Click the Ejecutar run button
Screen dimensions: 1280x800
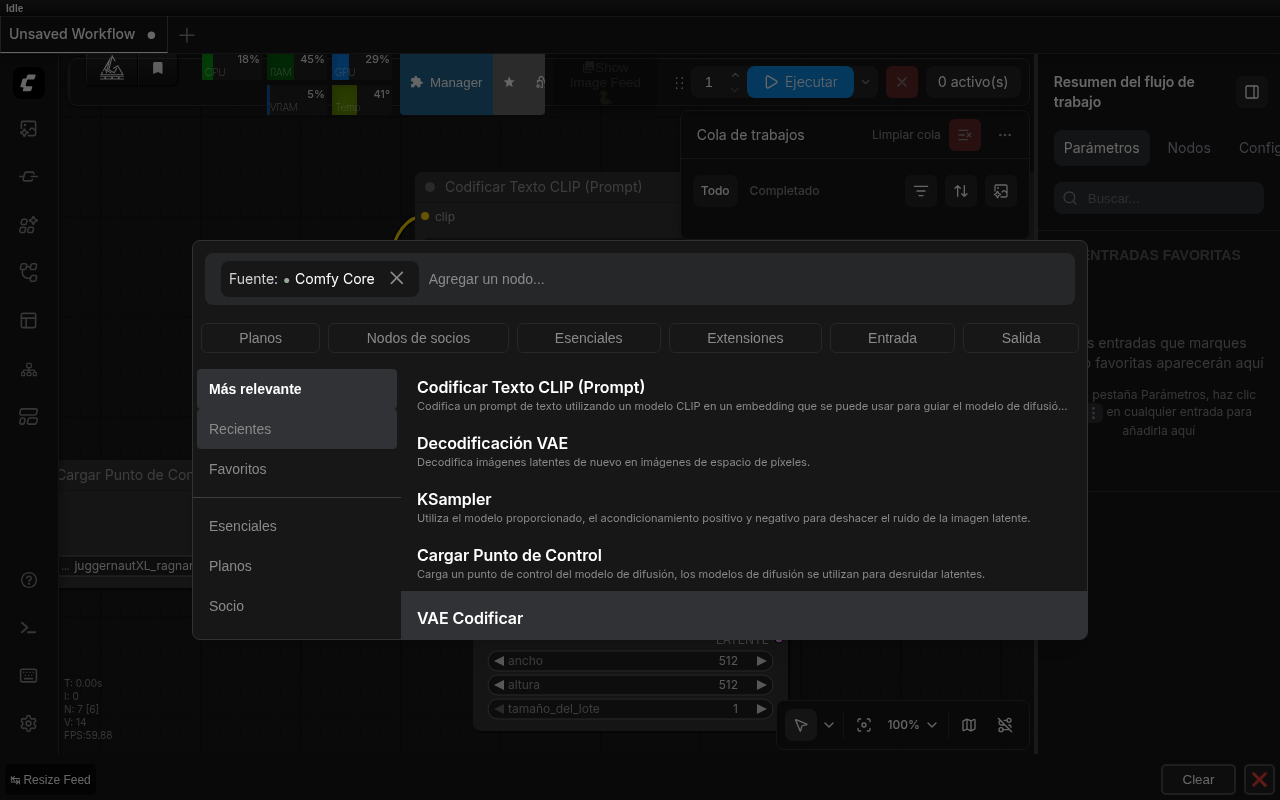800,82
